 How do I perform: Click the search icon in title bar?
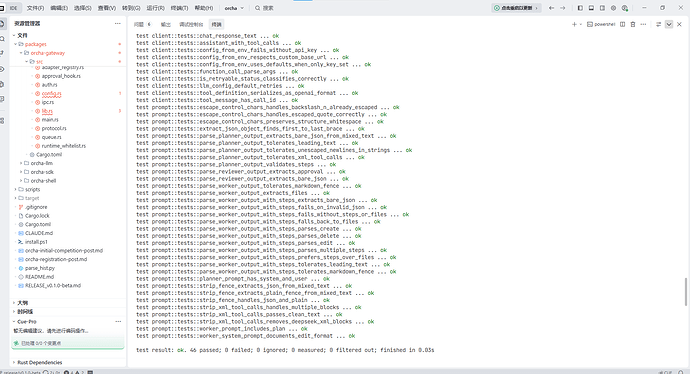click(257, 8)
